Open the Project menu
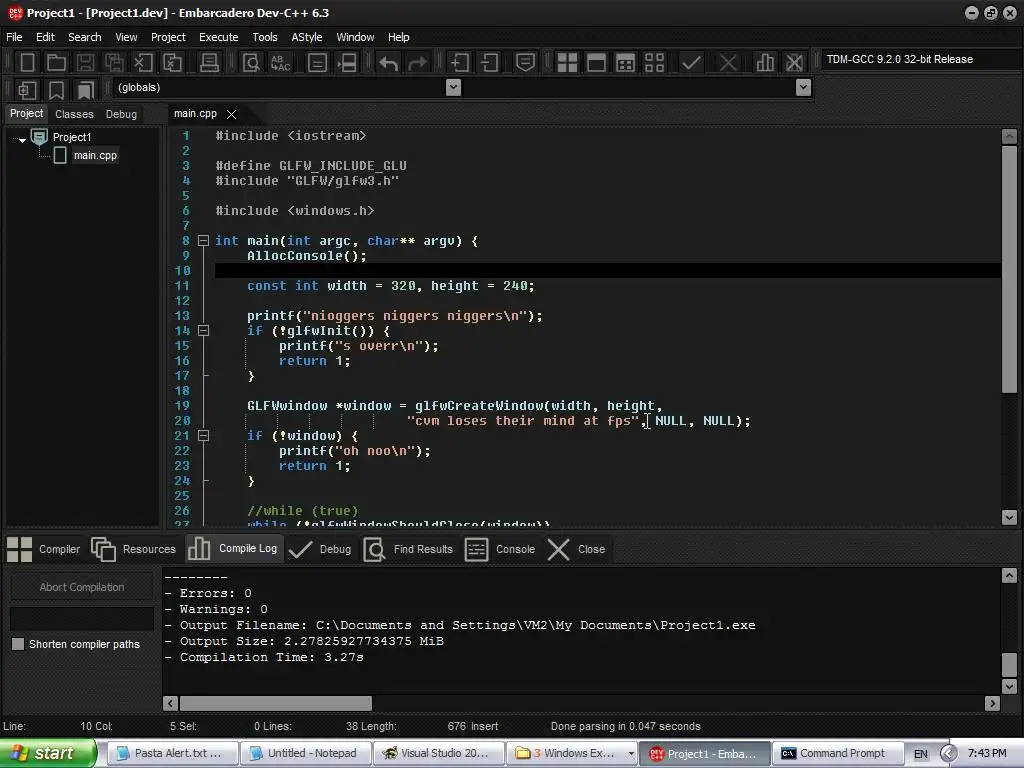The width and height of the screenshot is (1024, 768). click(168, 37)
